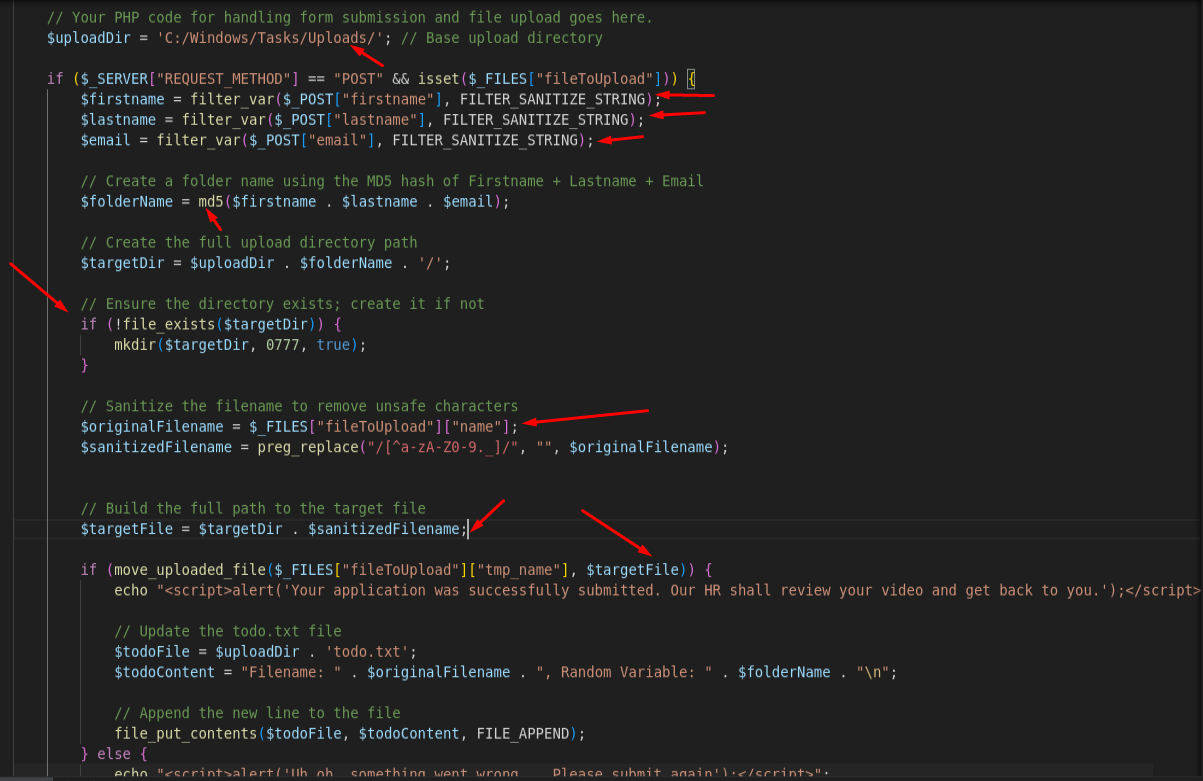Screen dimensions: 1203x781
Task: Click the 'Ensure the directory exists' comment
Action: (x=283, y=303)
